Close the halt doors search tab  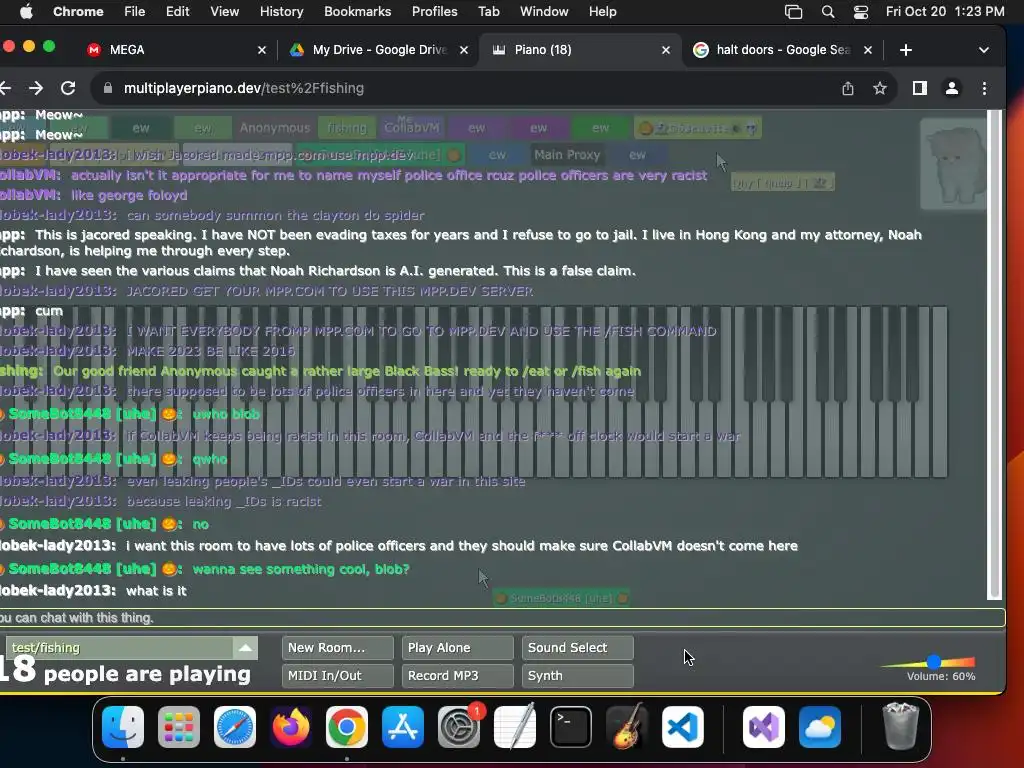tap(868, 50)
